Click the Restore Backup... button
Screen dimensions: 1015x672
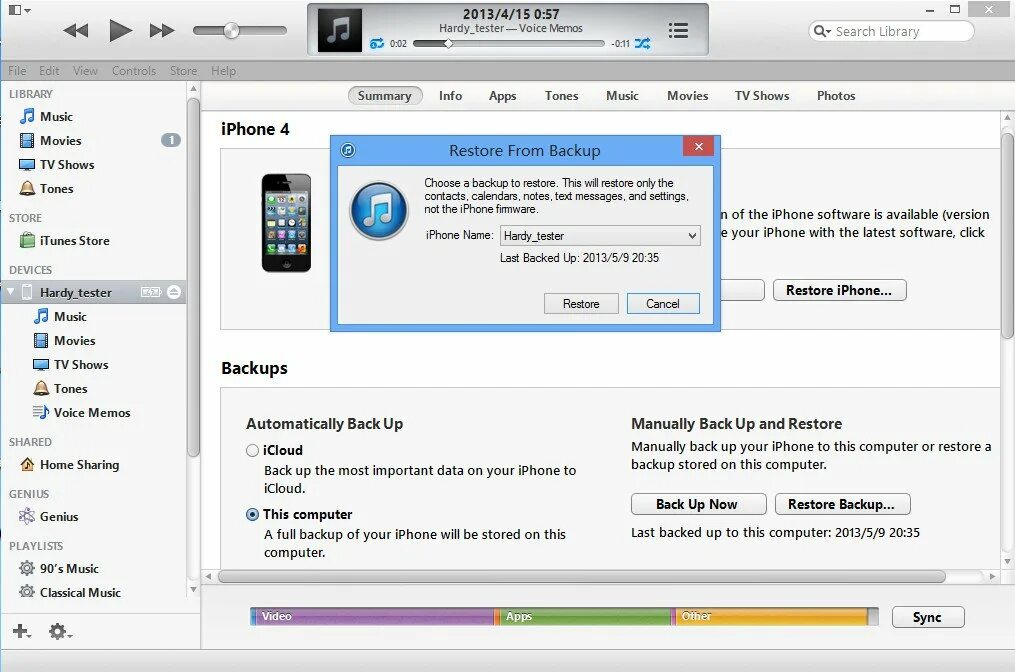(842, 504)
